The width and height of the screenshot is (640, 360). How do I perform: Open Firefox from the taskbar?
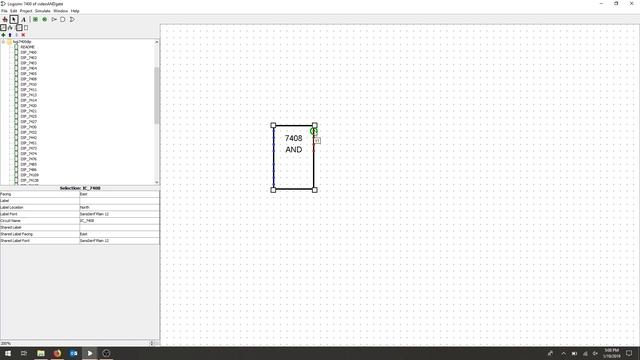pyautogui.click(x=57, y=353)
